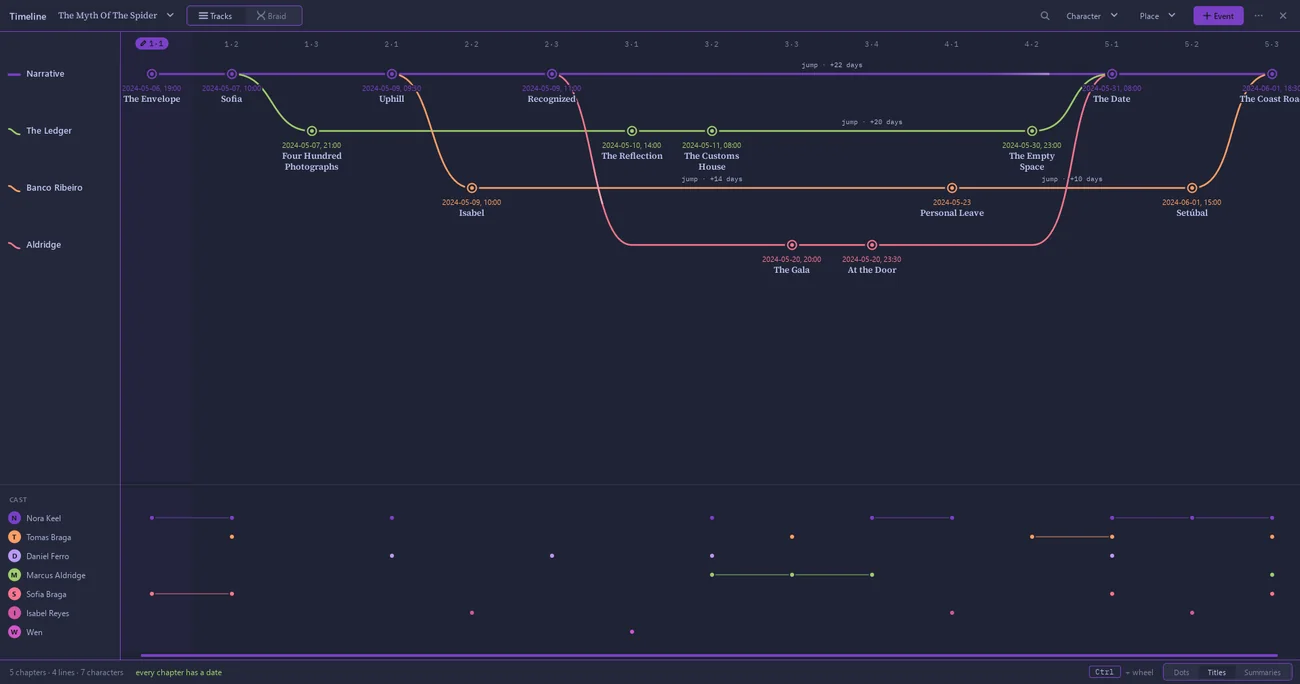This screenshot has height=684, width=1300.
Task: Click the Recognized event node
Action: coord(552,74)
